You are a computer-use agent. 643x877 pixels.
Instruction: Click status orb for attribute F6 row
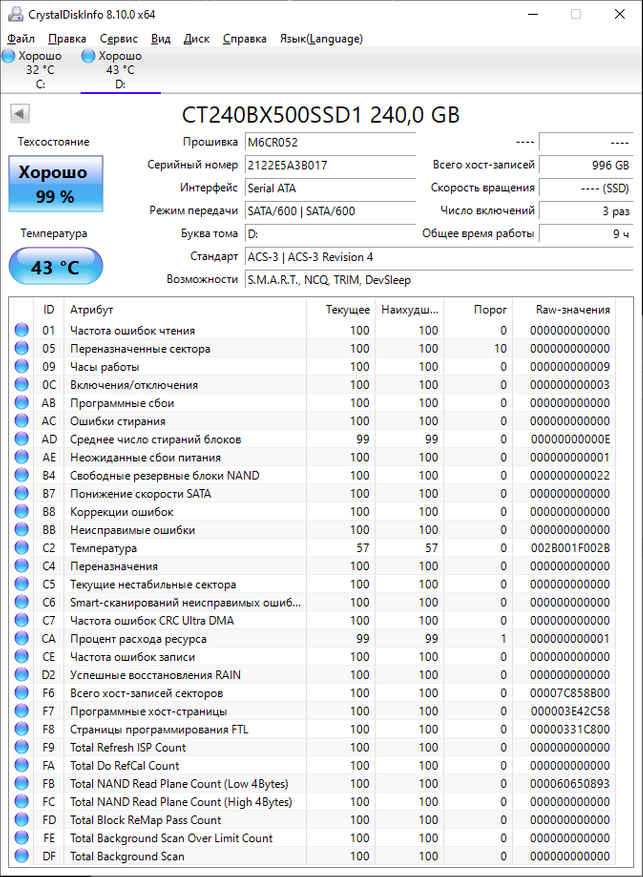[22, 692]
